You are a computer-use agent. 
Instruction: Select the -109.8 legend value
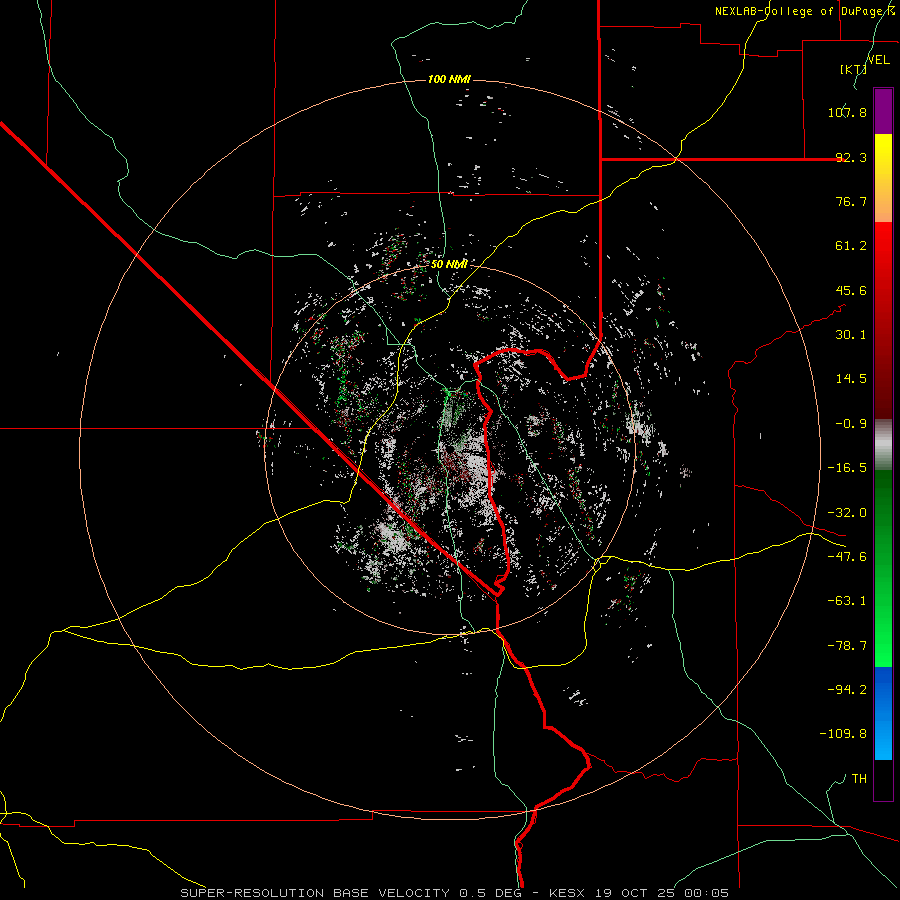coord(843,734)
